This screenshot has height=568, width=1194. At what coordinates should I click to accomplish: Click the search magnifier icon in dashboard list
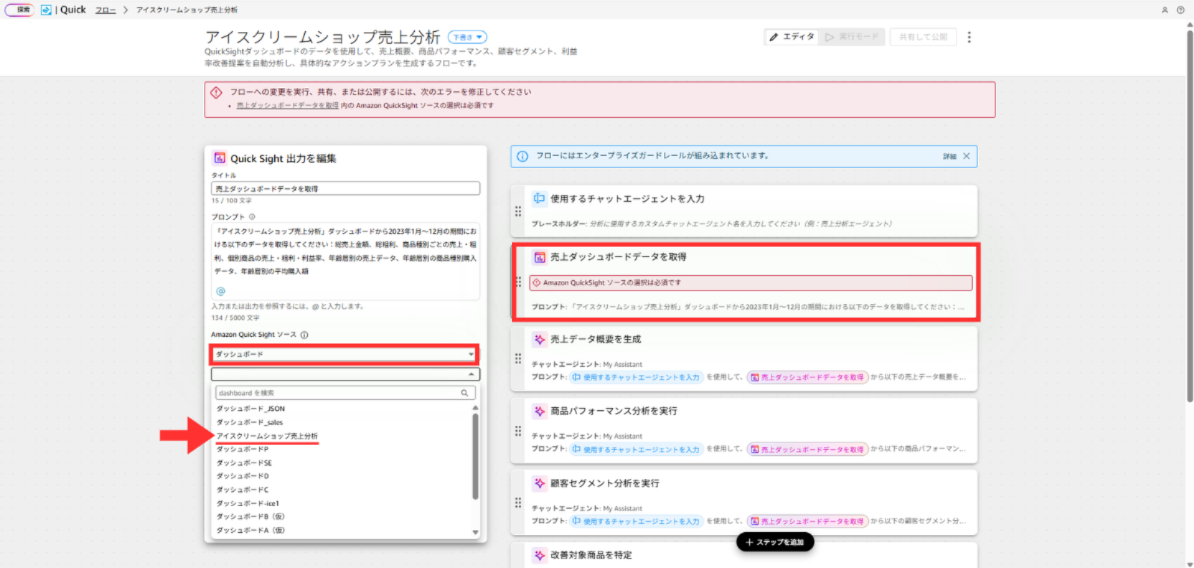pos(465,394)
